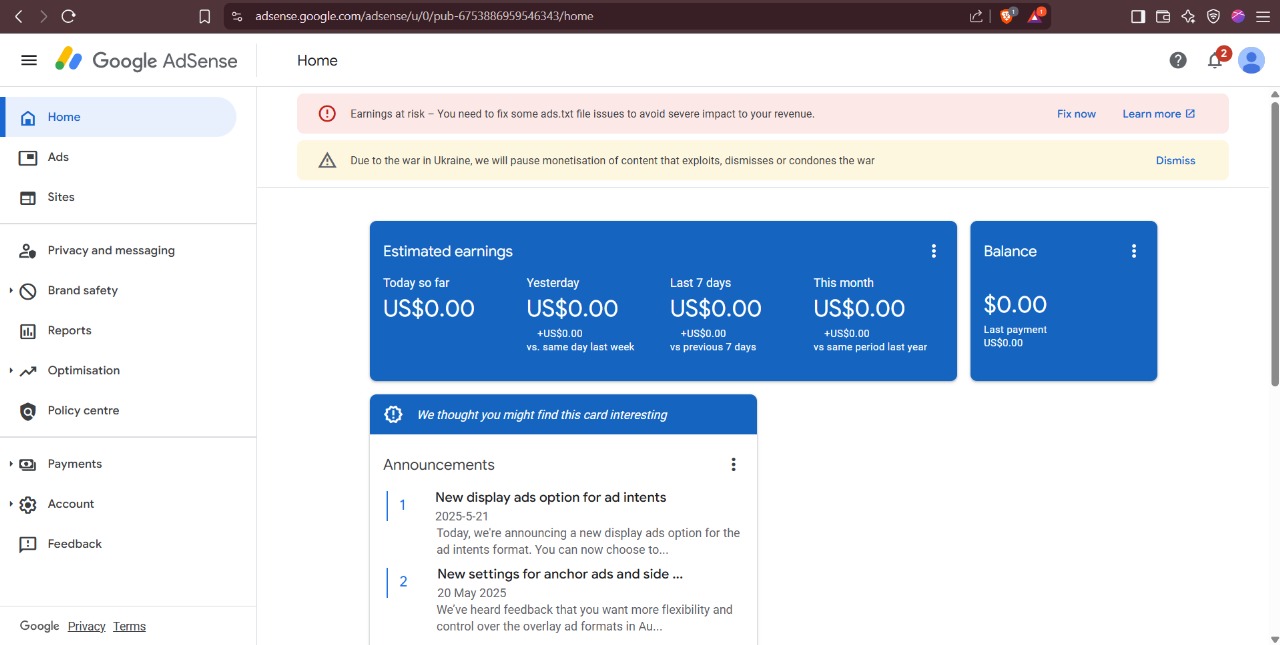Open announcement New settings for anchor ads

[560, 574]
